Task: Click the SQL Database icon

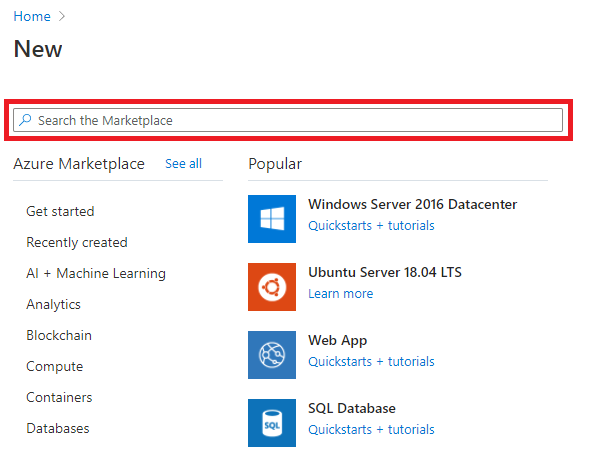Action: tap(272, 423)
